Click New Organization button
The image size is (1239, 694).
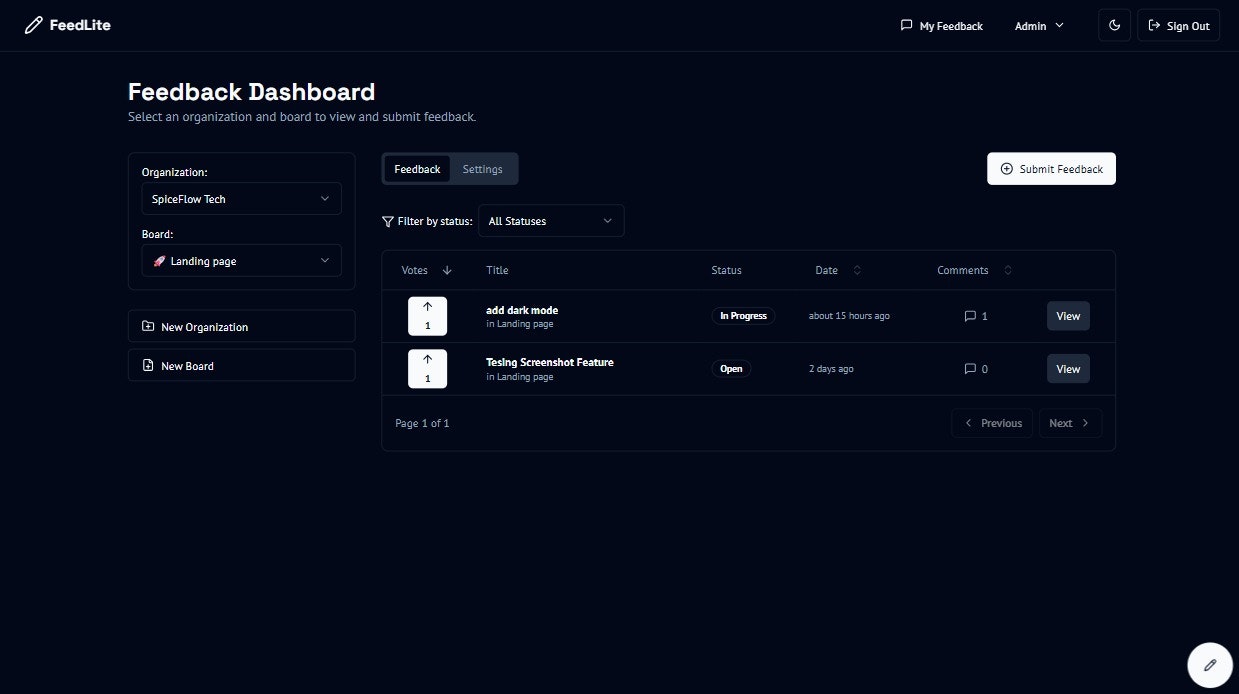[241, 327]
